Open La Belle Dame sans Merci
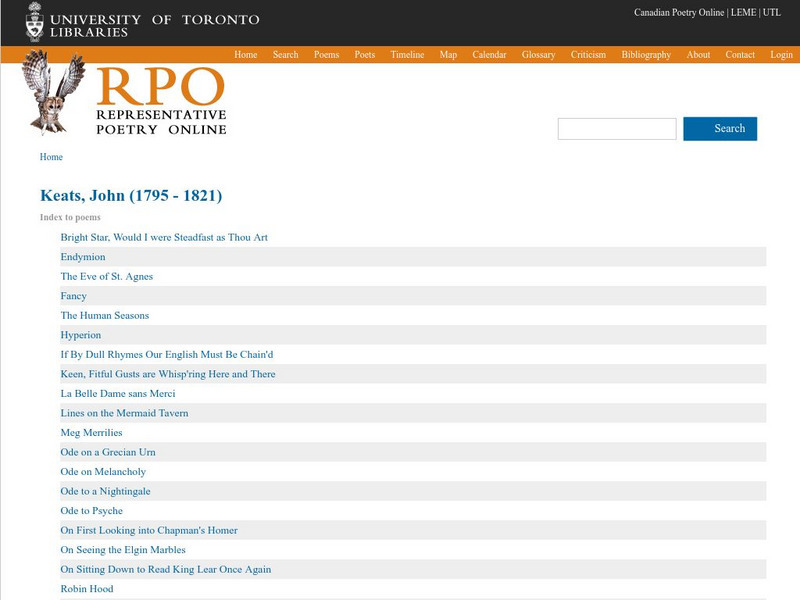Screen dimensions: 800x600 [x=118, y=393]
